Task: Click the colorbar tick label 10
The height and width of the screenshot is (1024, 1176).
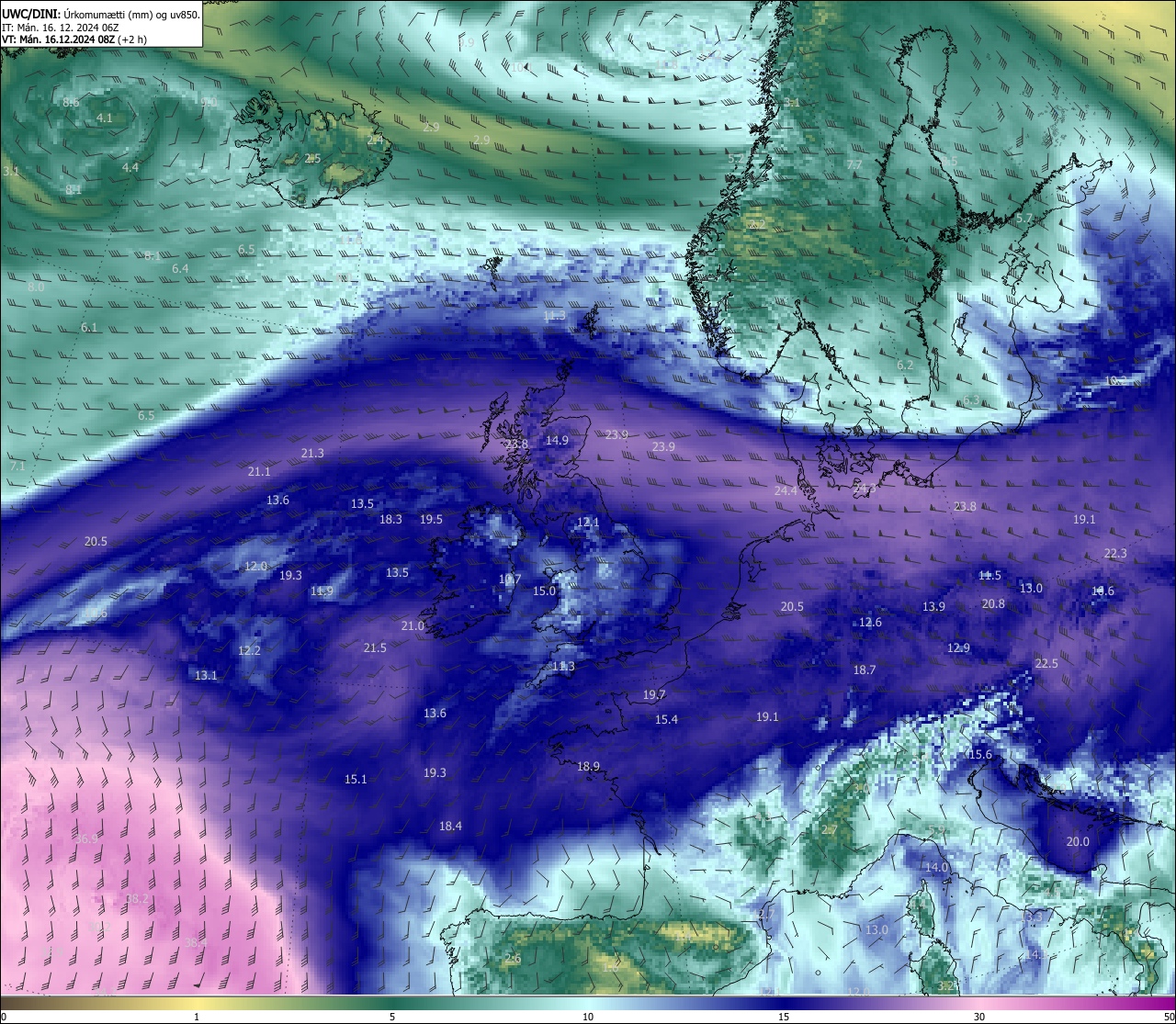Action: (x=588, y=1017)
